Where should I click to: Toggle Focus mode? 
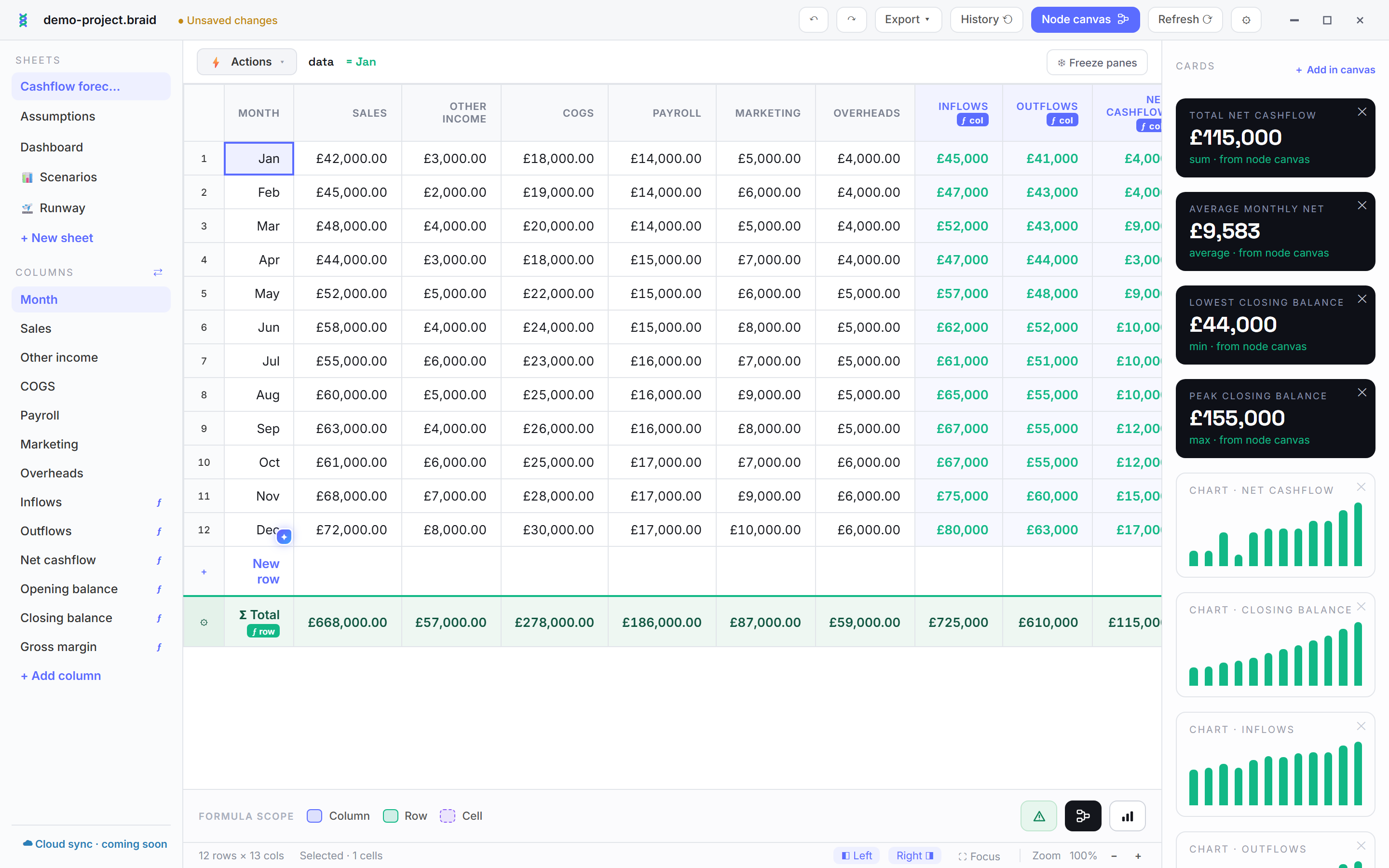(979, 856)
